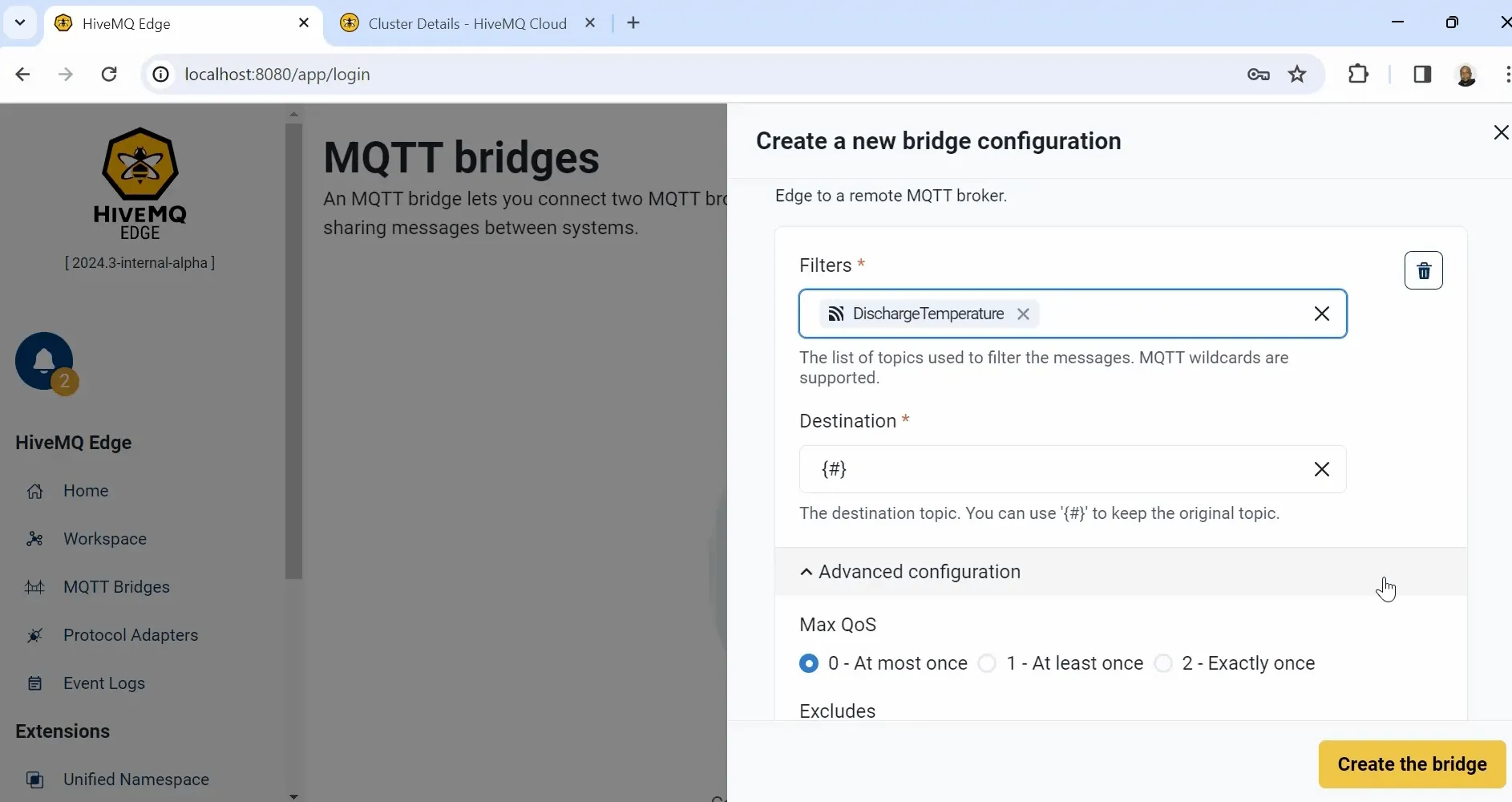Go back in browser history

tap(22, 75)
